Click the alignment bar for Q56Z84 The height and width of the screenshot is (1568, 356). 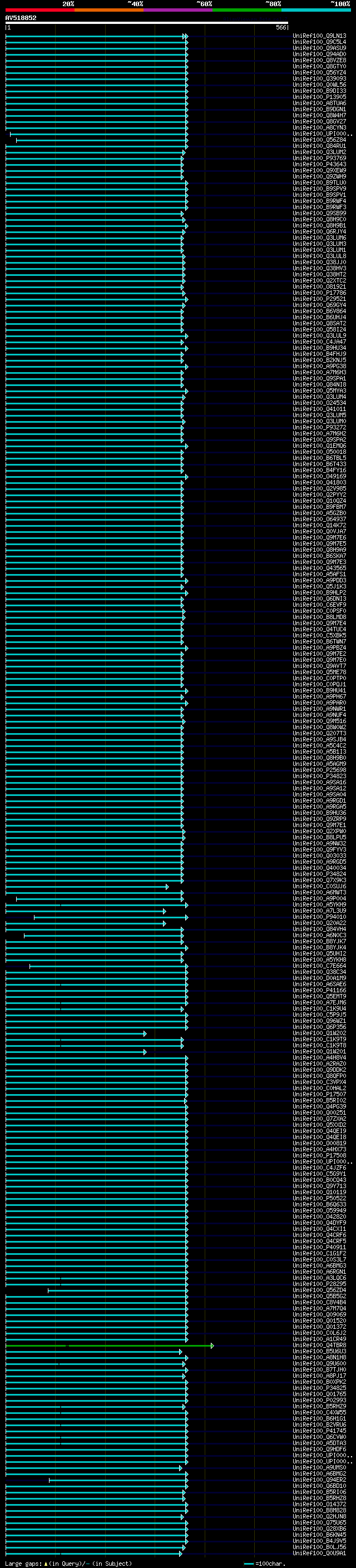101,141
